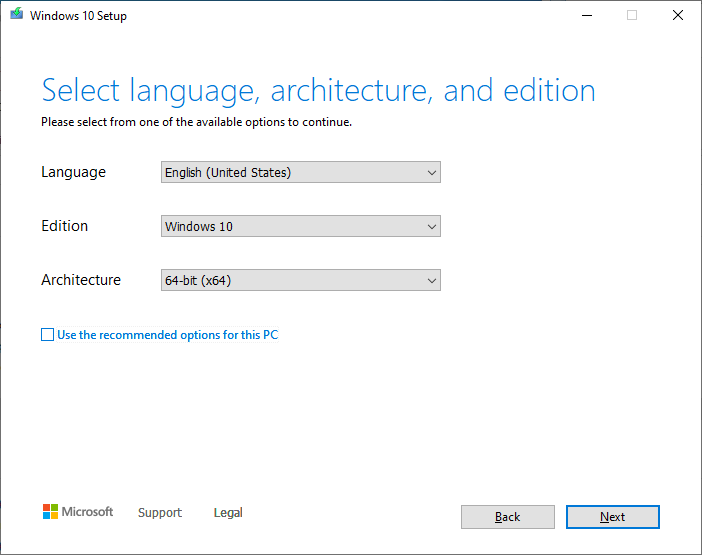Image resolution: width=702 pixels, height=555 pixels.
Task: Expand the Edition dropdown showing Windows 10
Action: click(301, 227)
